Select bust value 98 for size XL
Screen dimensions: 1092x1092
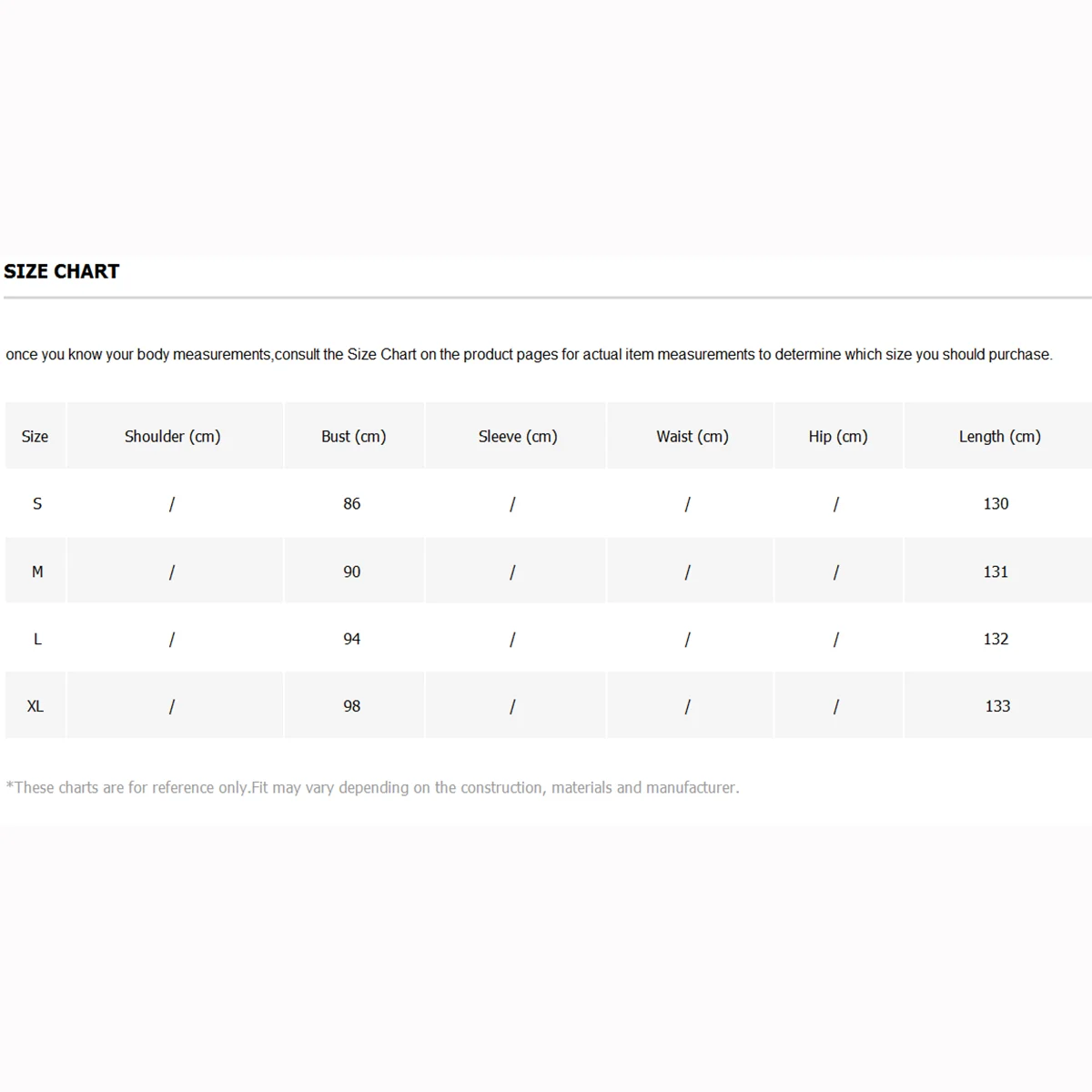pos(352,707)
